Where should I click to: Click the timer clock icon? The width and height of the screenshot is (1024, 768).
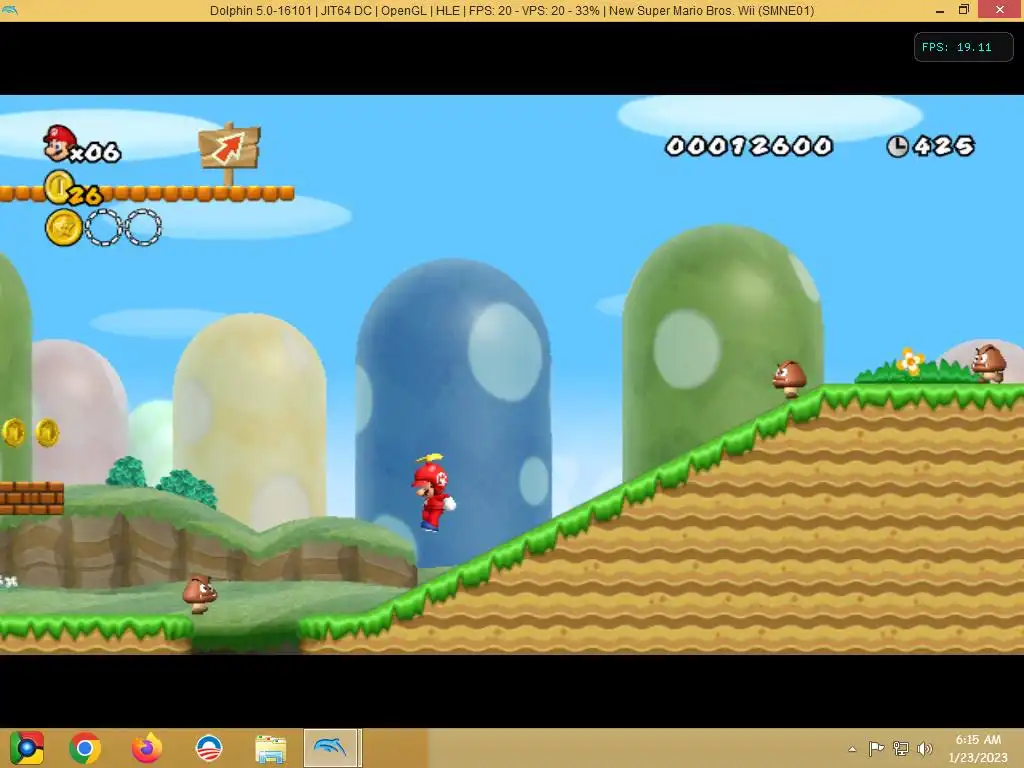coord(897,146)
